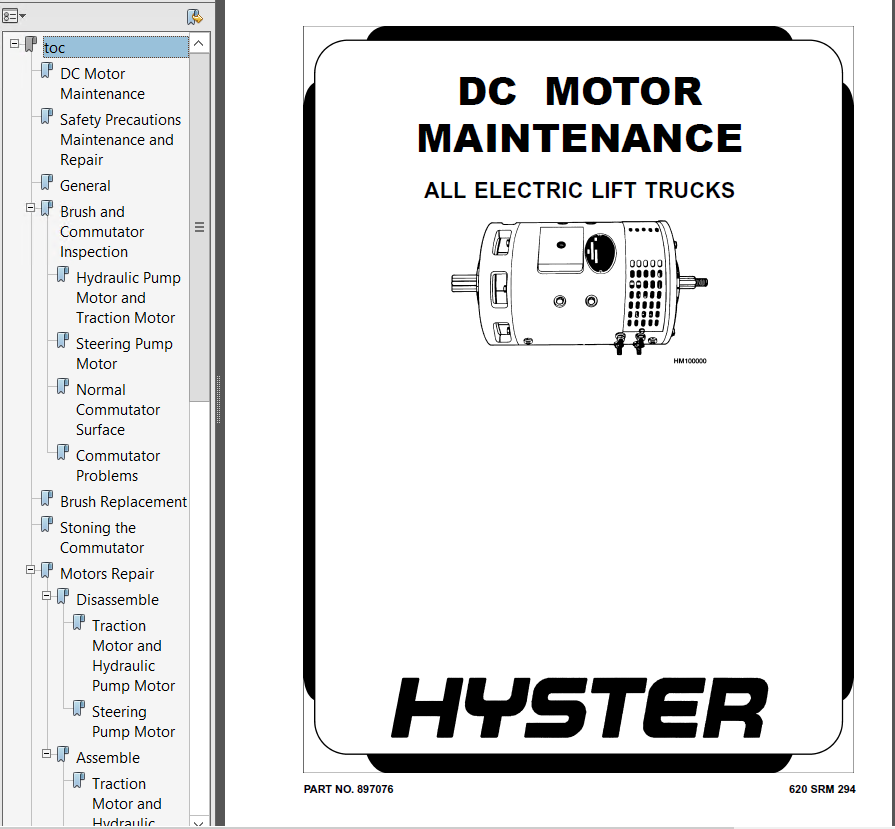
Task: Open Commutator Problems bookmark
Action: 118,465
